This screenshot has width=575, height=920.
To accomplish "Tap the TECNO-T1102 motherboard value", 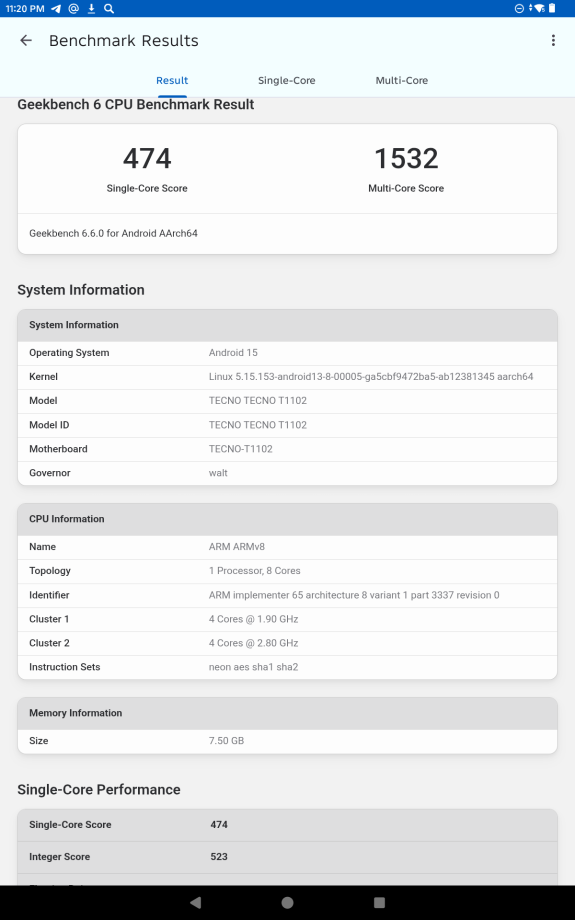I will point(241,449).
